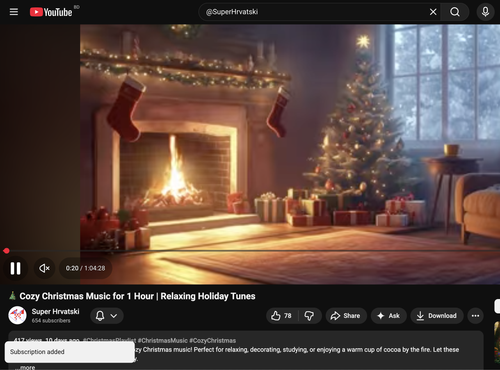The image size is (500, 370).
Task: Go to YouTube home via logo
Action: [x=51, y=12]
